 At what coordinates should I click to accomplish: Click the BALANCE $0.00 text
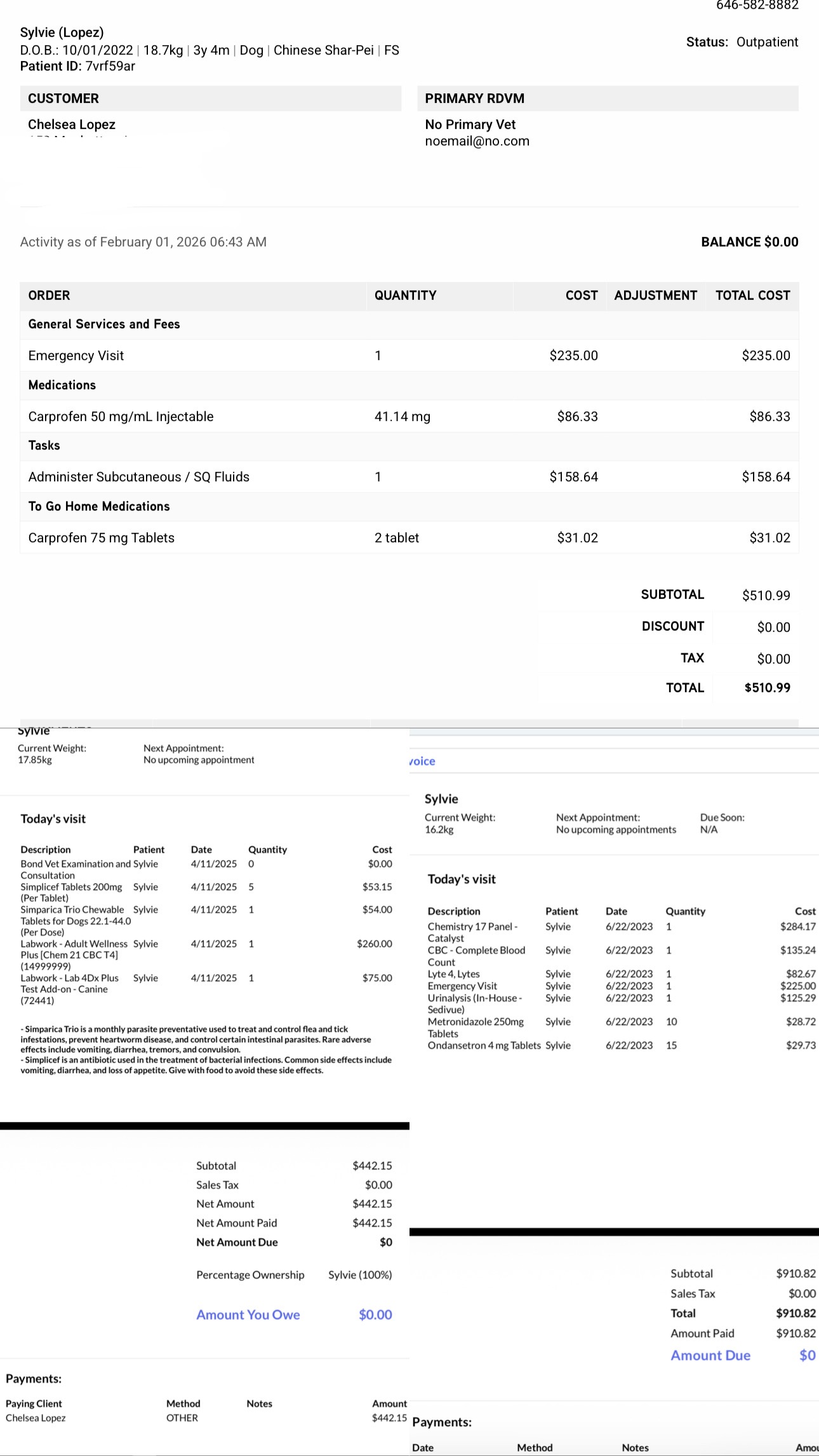pos(749,242)
